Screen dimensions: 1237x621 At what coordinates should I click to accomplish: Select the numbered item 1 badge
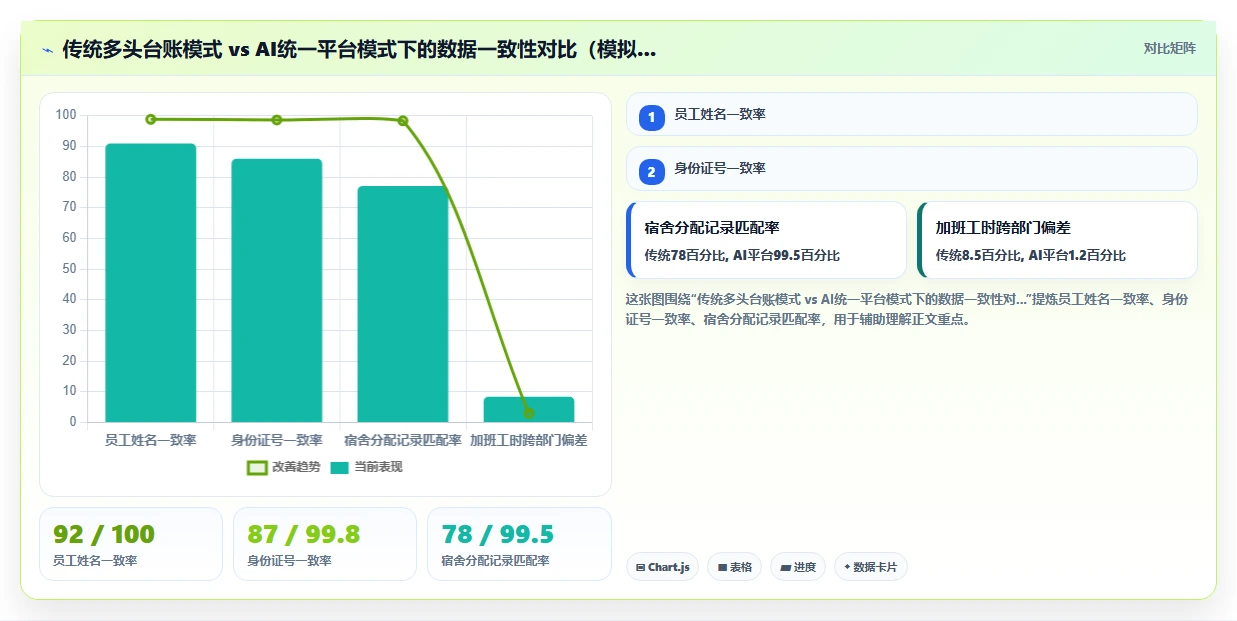(652, 117)
